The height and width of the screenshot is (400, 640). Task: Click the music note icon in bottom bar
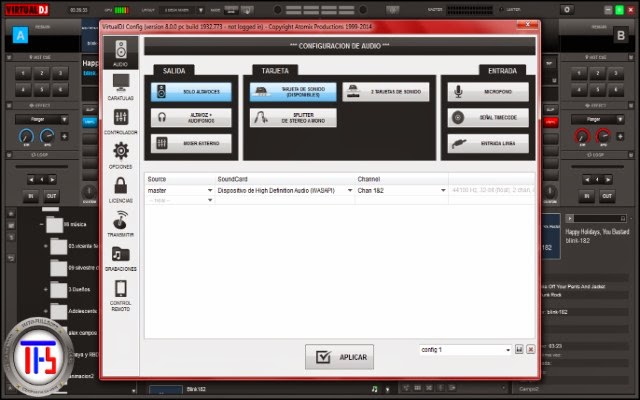pyautogui.click(x=374, y=389)
